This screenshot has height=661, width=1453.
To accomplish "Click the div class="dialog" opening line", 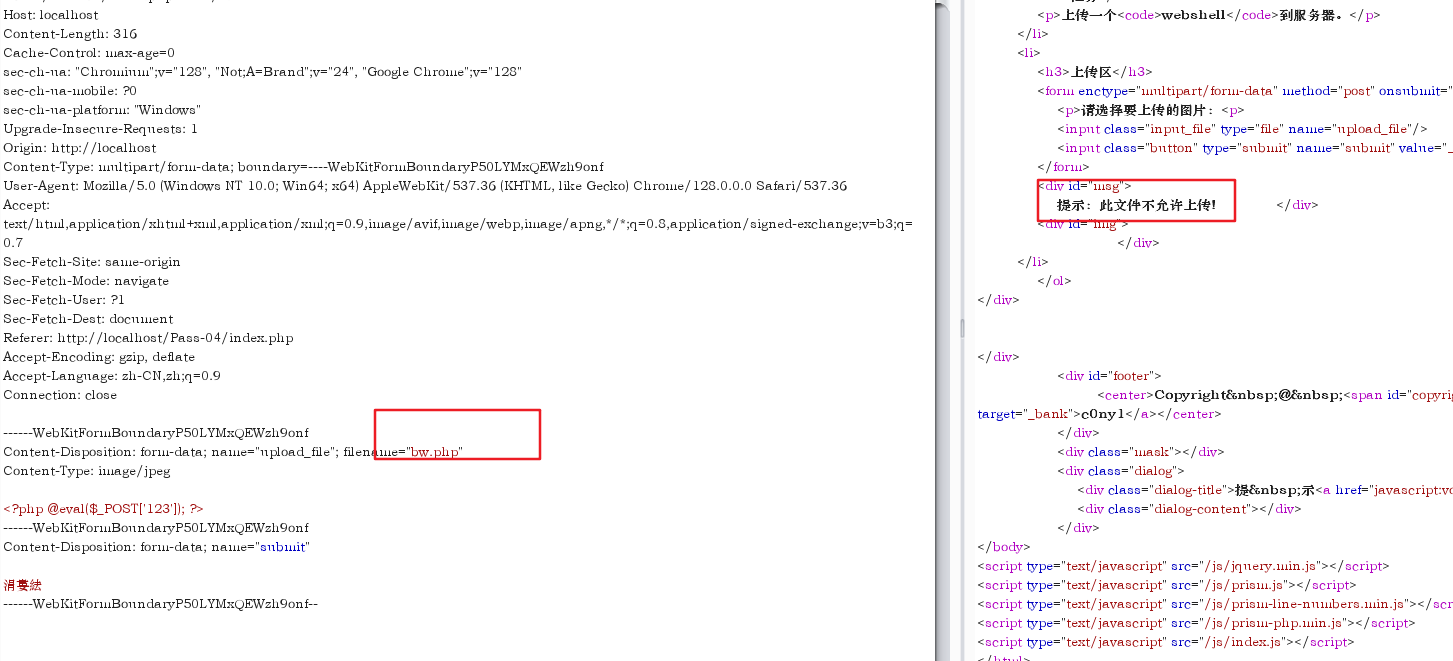I will click(x=1121, y=471).
